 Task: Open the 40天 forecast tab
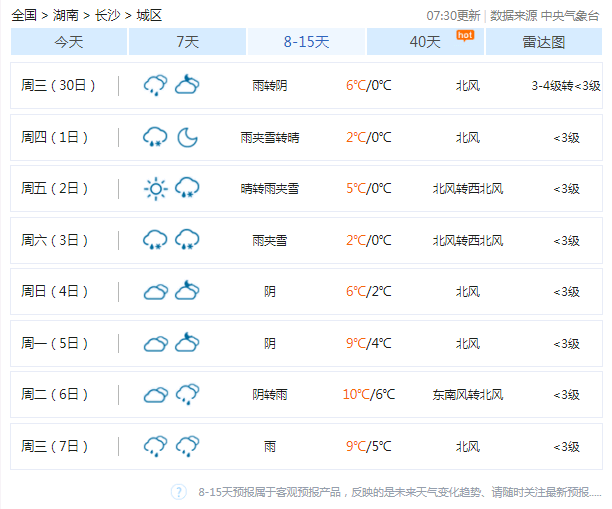coord(425,42)
